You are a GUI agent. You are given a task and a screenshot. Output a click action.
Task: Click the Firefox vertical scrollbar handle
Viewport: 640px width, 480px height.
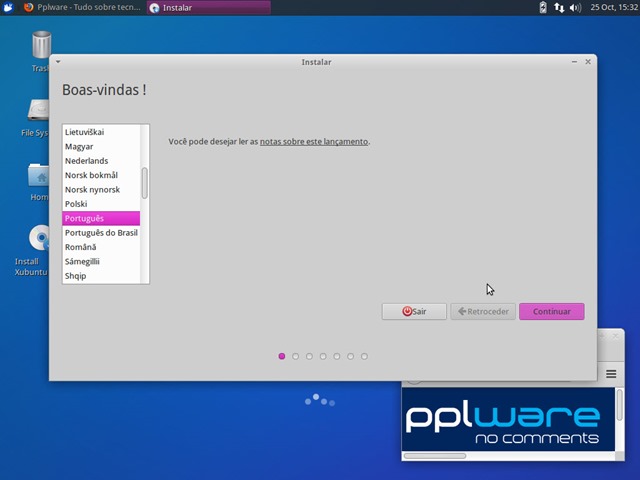620,405
